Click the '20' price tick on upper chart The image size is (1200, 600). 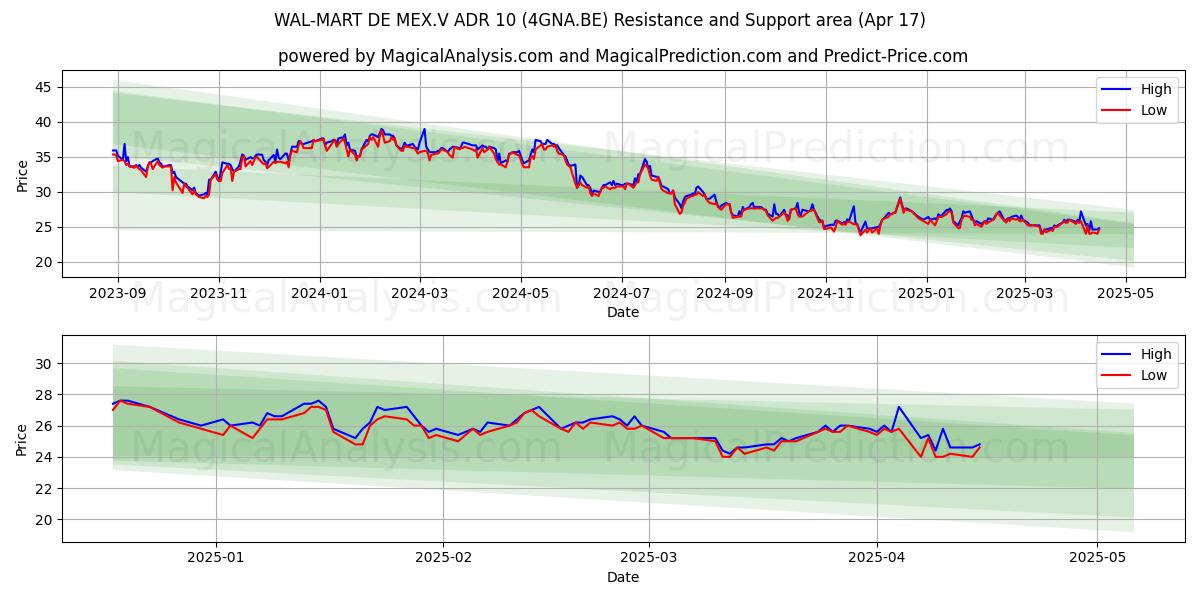point(45,262)
